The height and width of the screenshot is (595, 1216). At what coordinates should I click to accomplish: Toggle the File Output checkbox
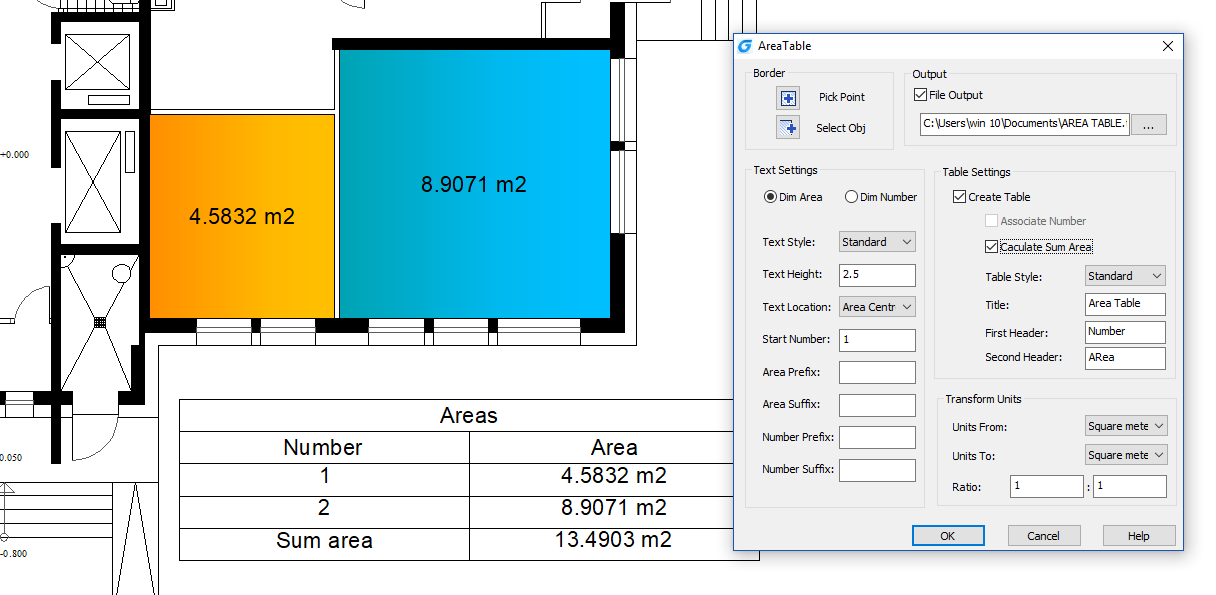pyautogui.click(x=921, y=95)
